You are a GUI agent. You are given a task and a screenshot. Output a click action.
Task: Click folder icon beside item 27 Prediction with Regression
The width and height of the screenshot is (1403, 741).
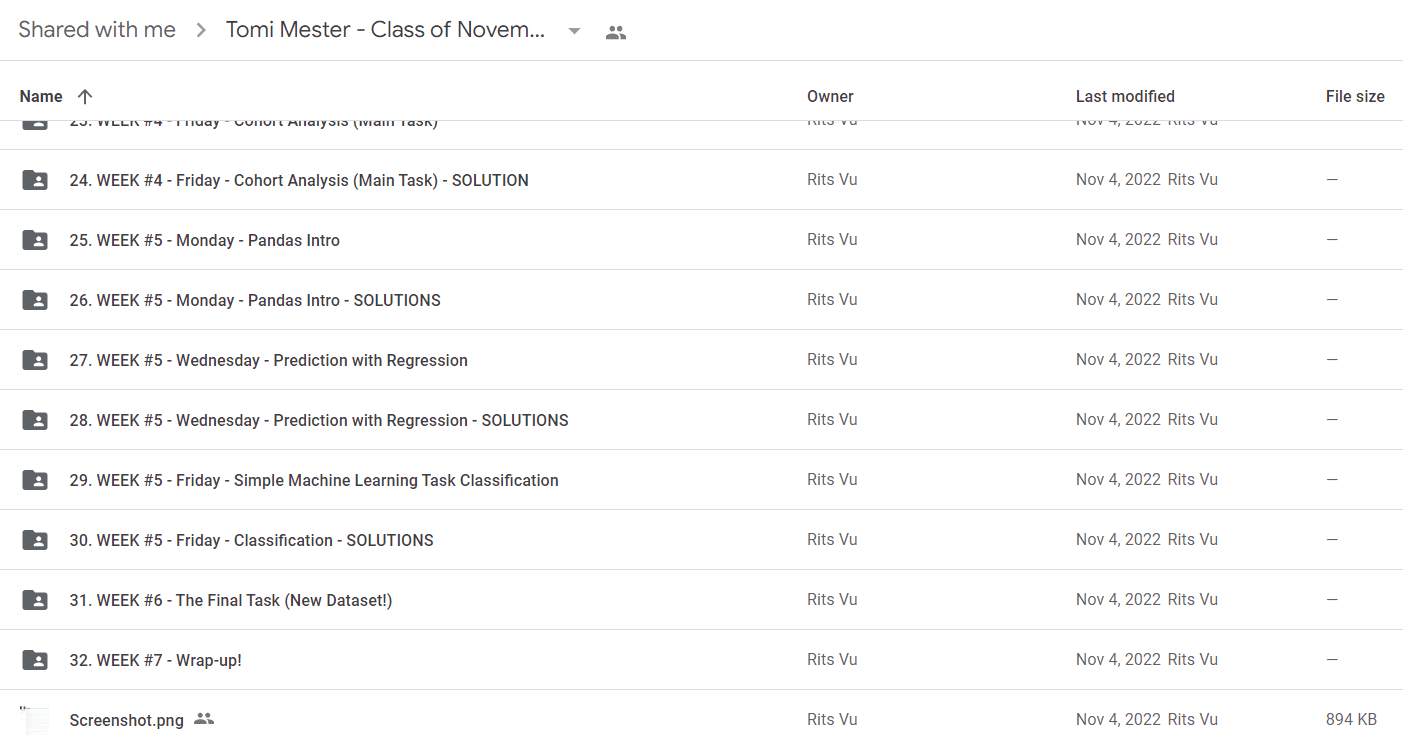coord(35,360)
